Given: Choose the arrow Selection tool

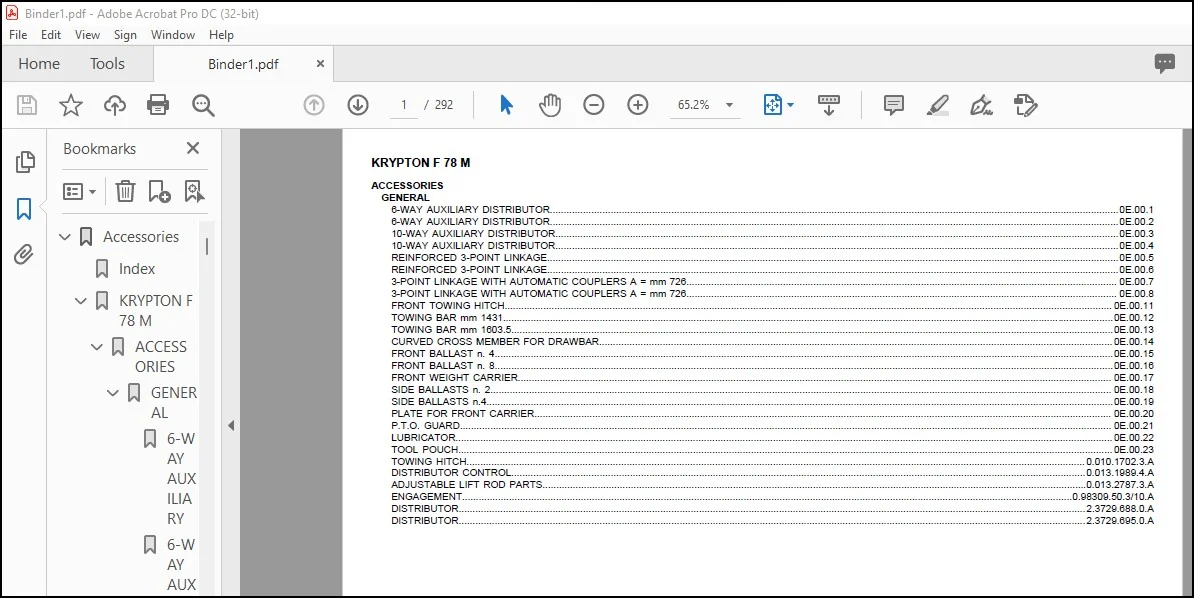Looking at the screenshot, I should (506, 105).
